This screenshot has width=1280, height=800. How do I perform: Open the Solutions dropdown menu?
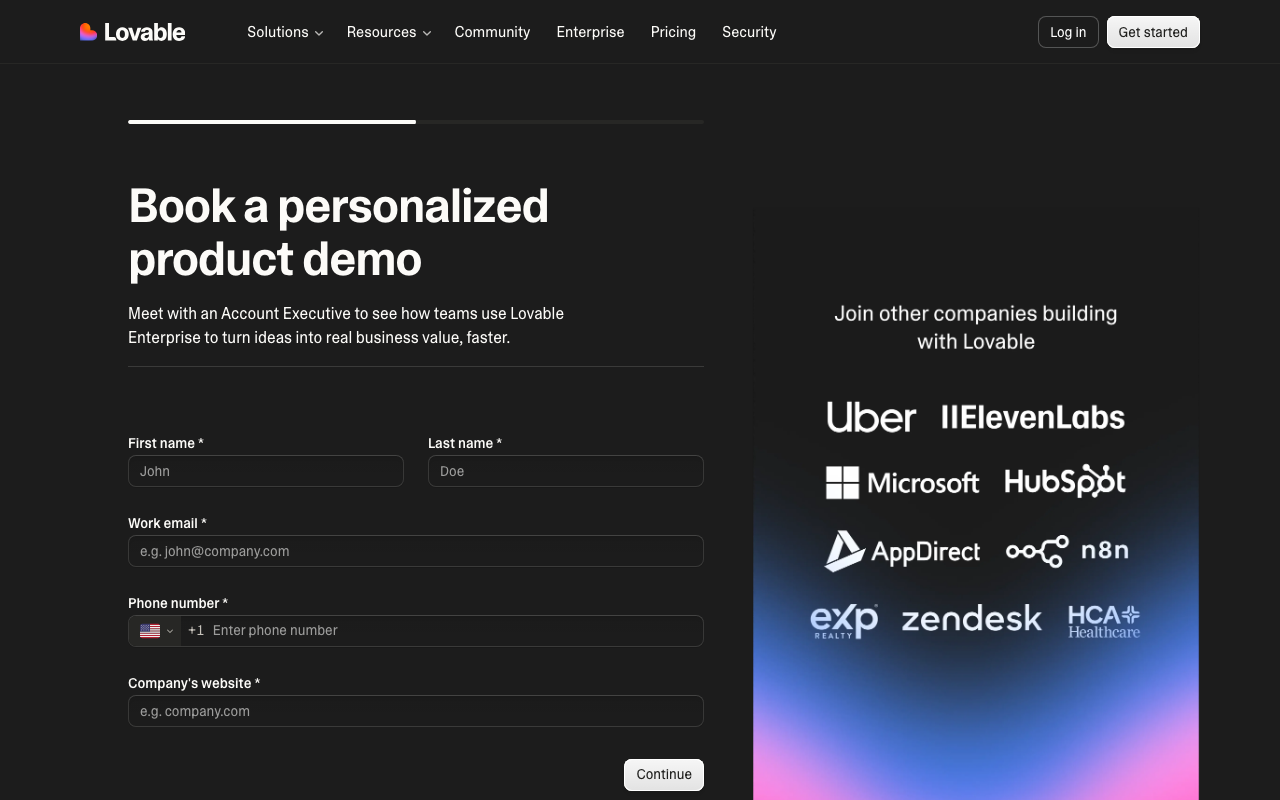[285, 32]
